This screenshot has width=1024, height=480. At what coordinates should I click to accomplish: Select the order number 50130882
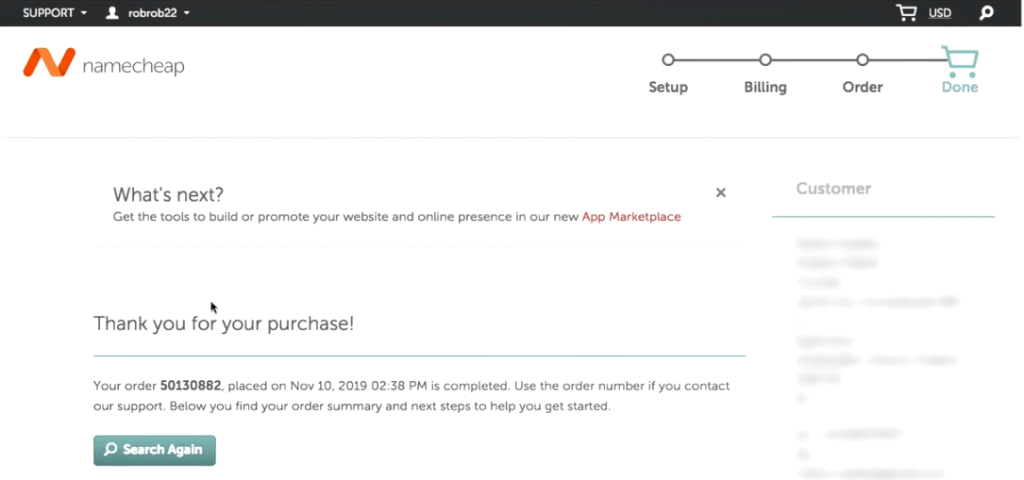point(191,385)
